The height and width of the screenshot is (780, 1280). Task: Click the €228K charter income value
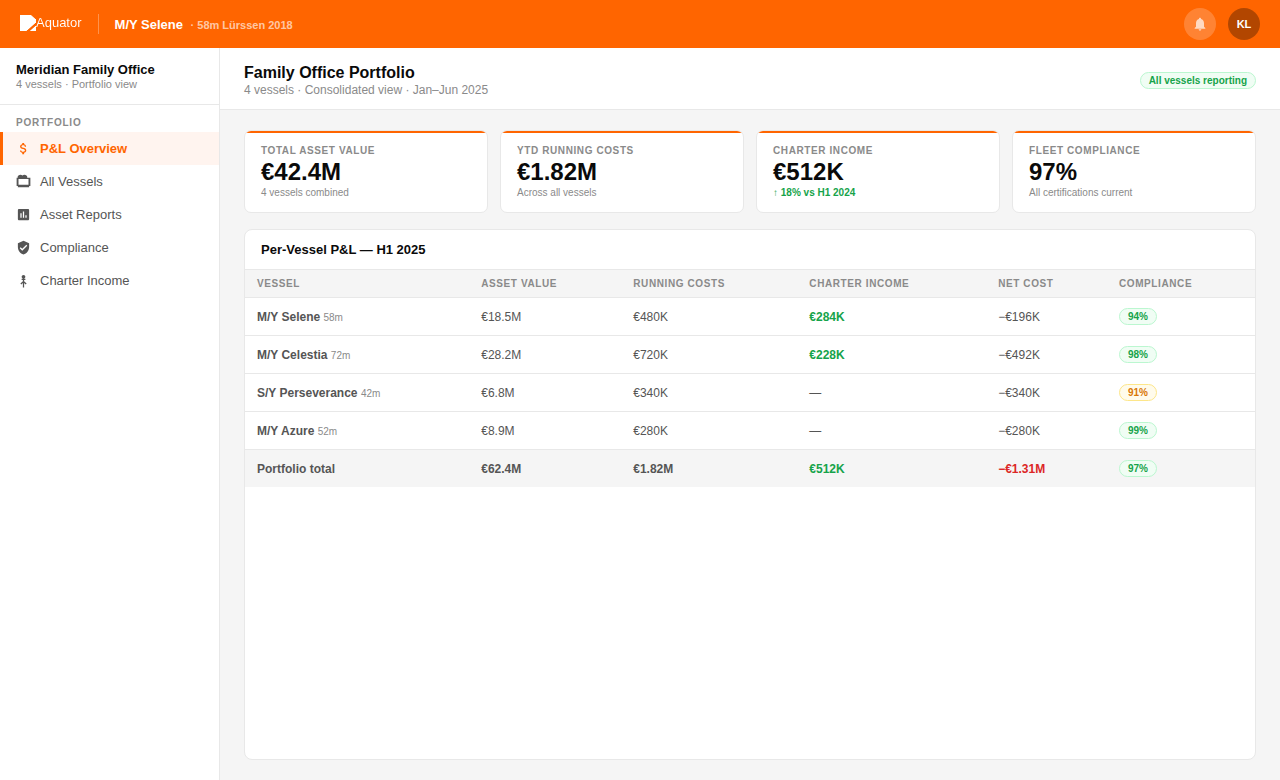(827, 355)
